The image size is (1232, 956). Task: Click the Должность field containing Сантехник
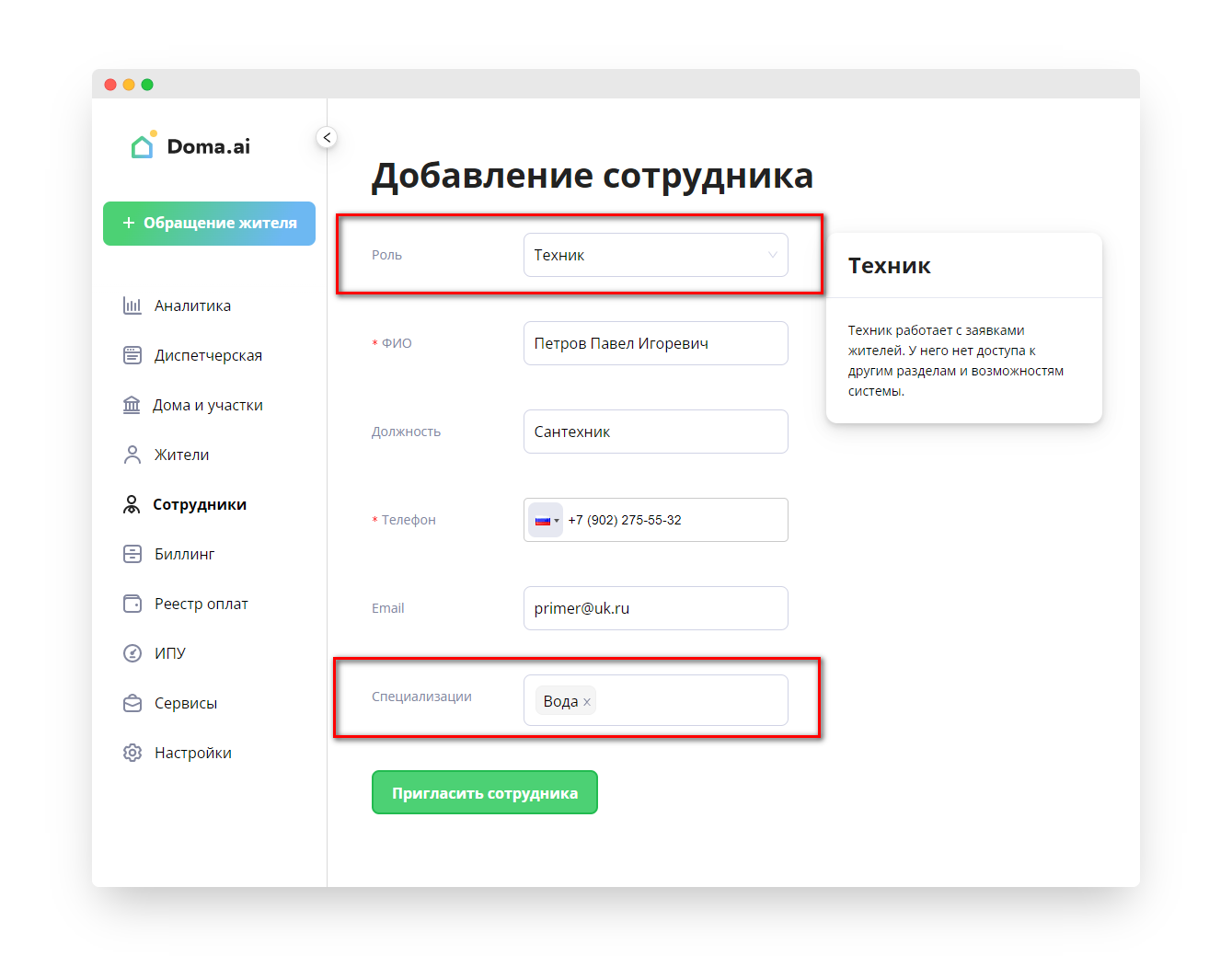(x=655, y=432)
